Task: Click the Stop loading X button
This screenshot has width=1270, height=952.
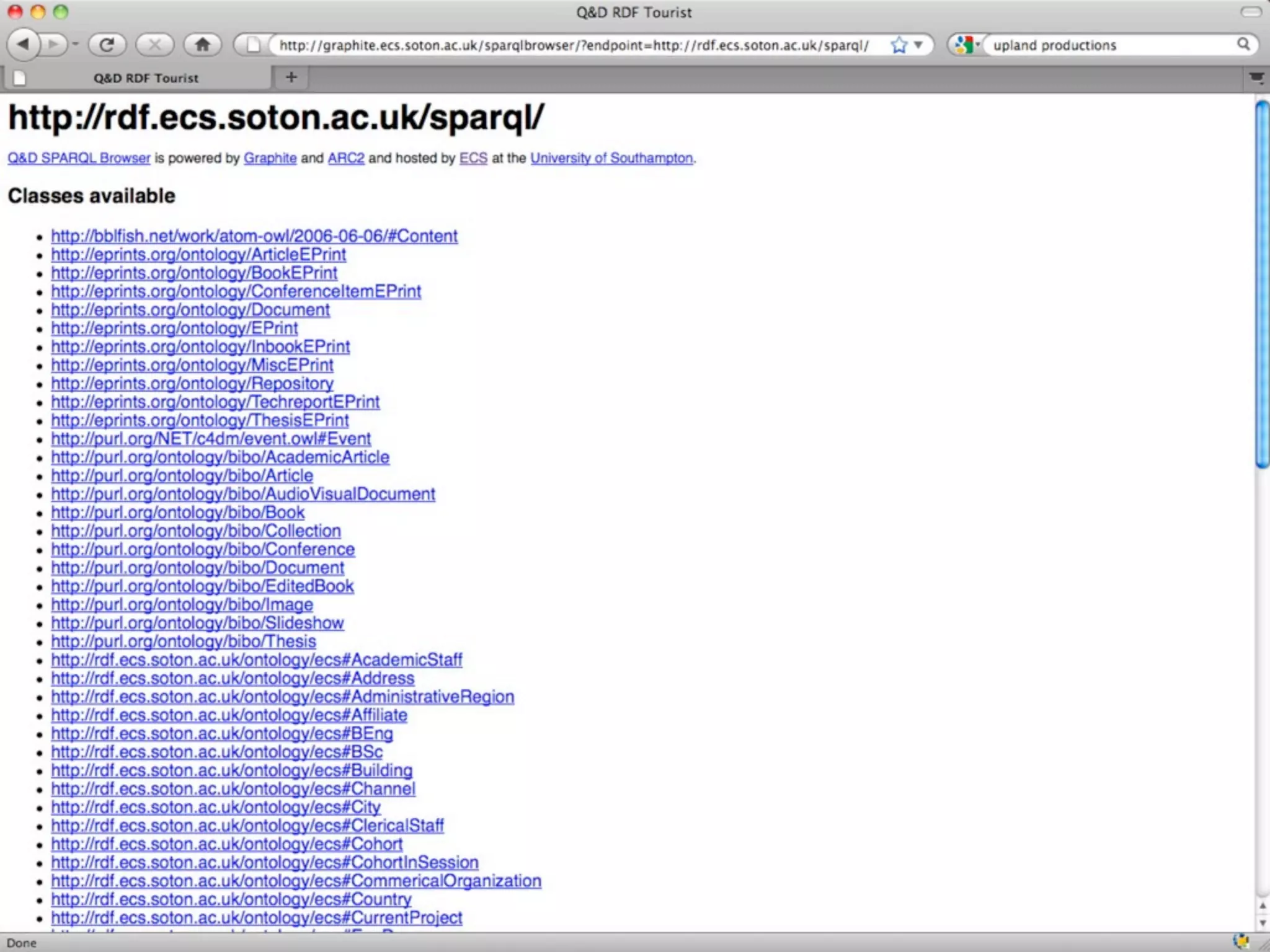Action: coord(155,45)
